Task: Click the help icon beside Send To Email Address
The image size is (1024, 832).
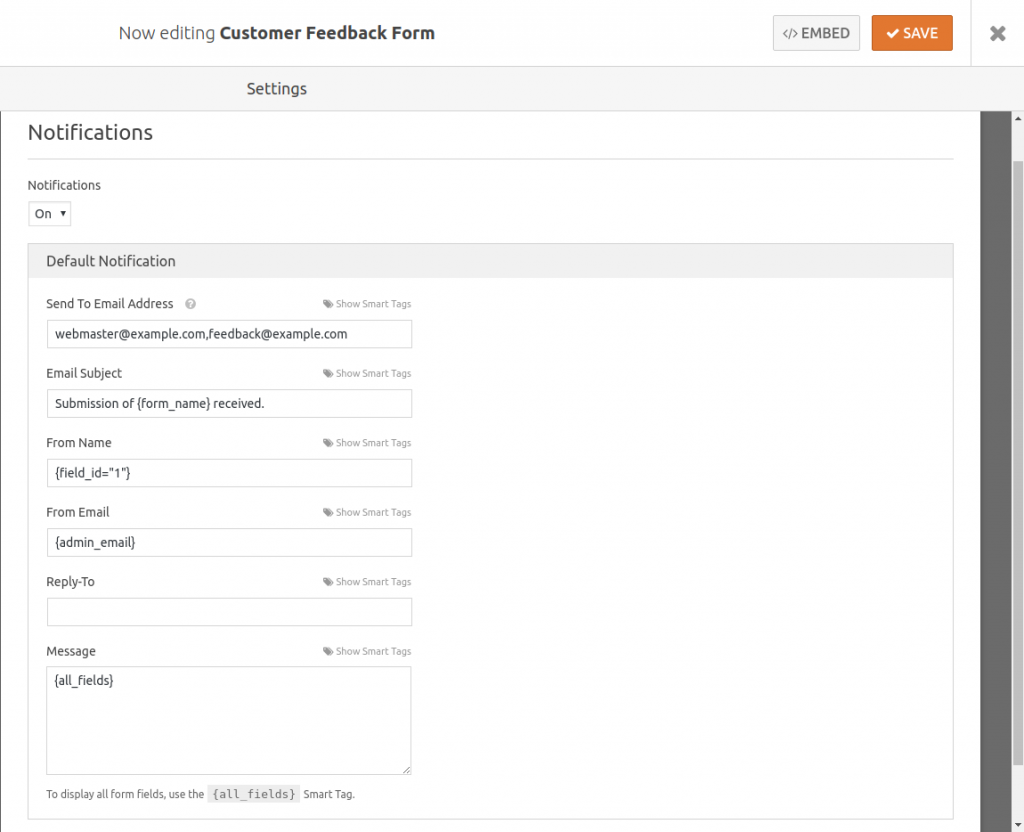Action: pos(189,303)
